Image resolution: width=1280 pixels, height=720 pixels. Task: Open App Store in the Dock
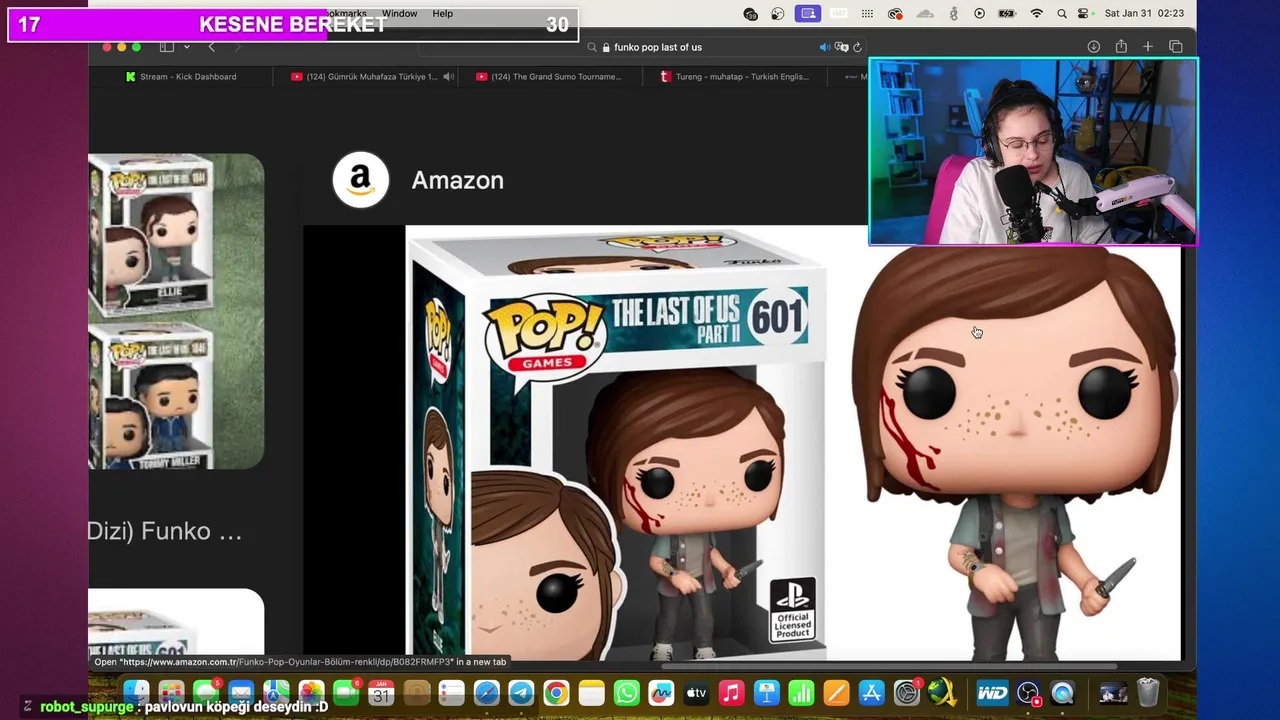[x=871, y=692]
